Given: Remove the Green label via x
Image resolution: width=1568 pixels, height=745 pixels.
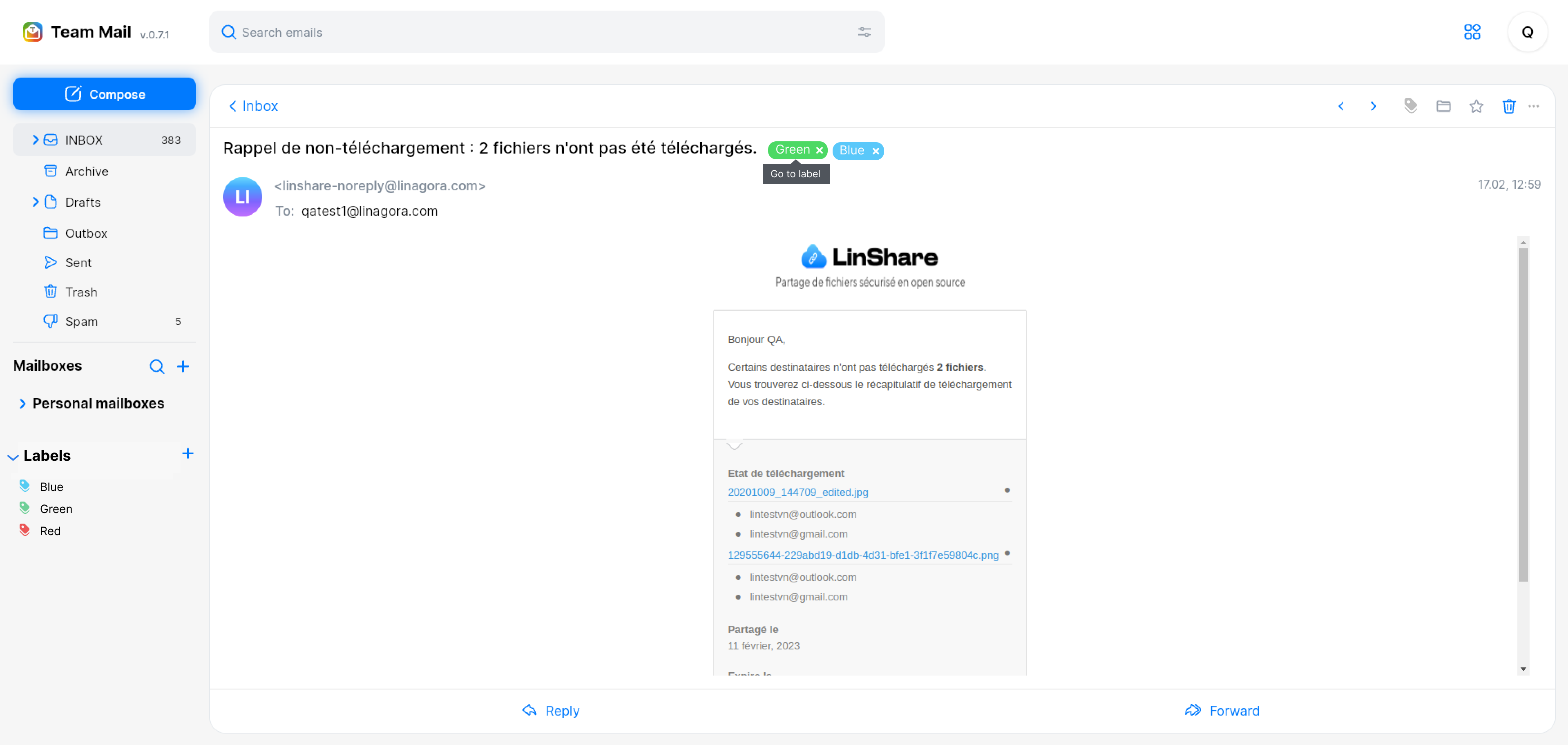Looking at the screenshot, I should point(819,150).
